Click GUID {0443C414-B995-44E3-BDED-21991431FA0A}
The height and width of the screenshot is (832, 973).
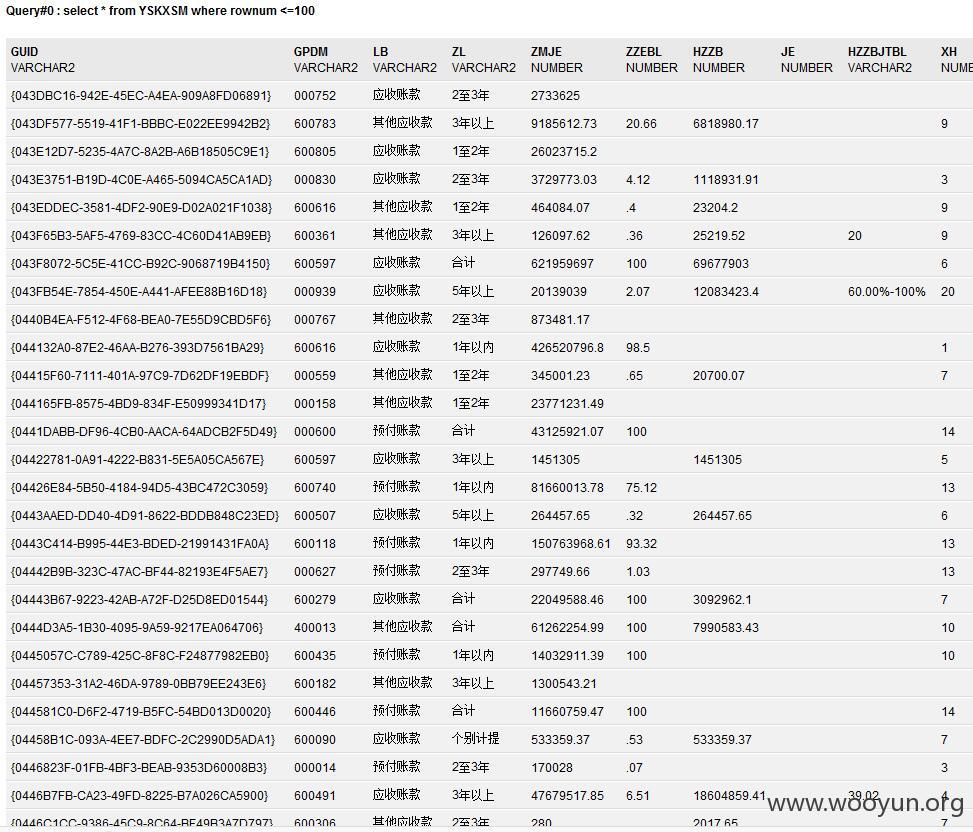point(140,543)
